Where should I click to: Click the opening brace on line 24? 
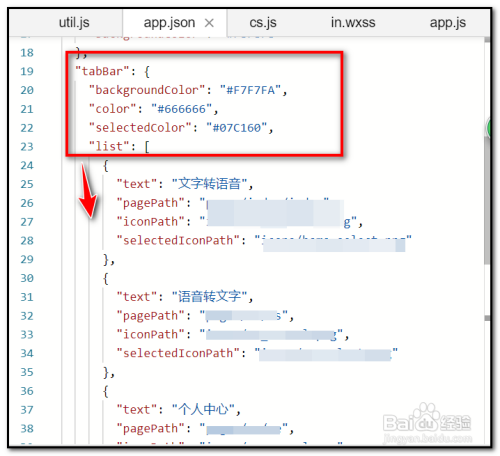(x=106, y=166)
